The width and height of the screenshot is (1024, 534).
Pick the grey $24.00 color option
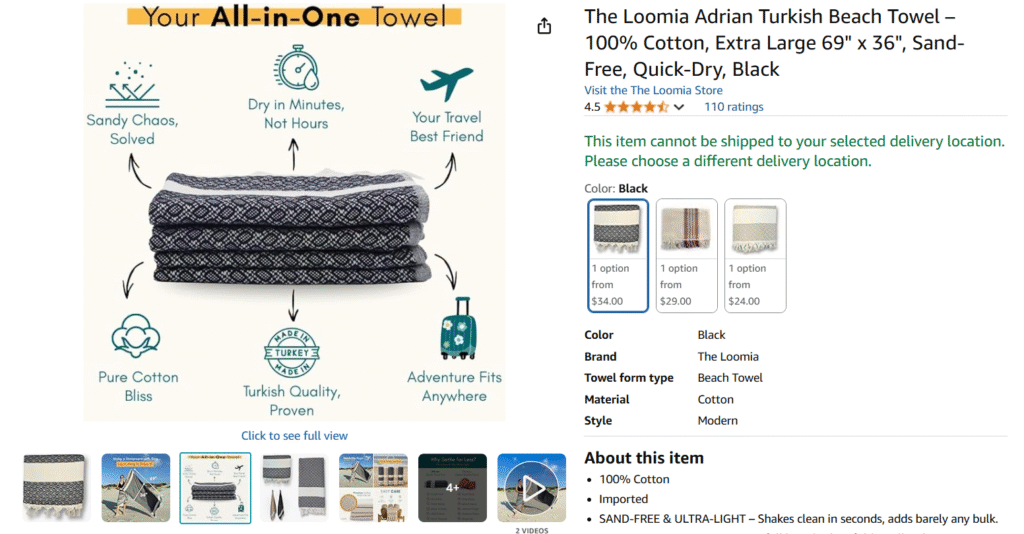[755, 255]
